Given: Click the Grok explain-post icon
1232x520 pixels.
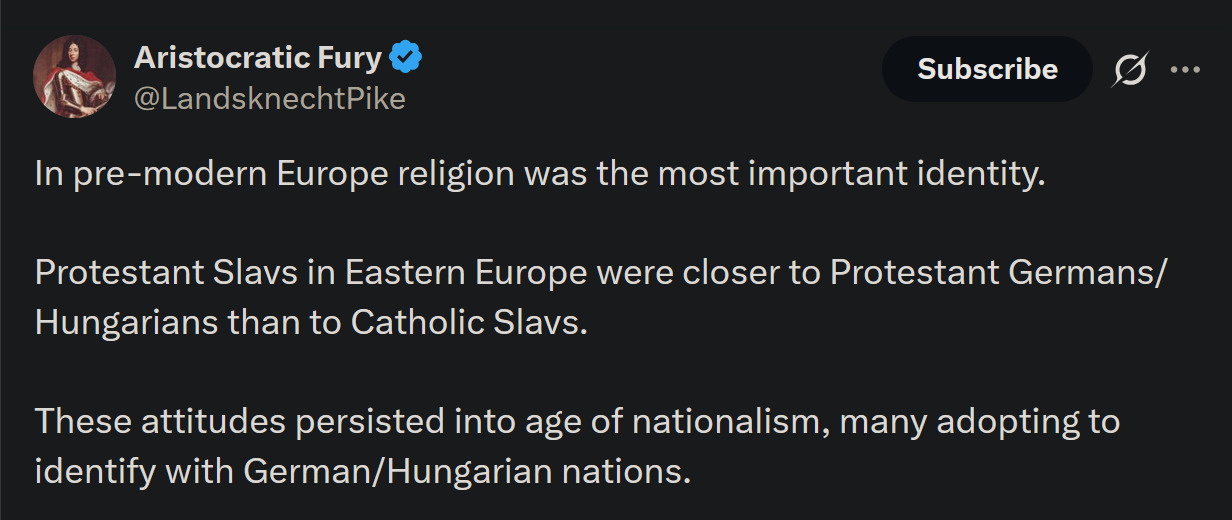Looking at the screenshot, I should point(1130,69).
